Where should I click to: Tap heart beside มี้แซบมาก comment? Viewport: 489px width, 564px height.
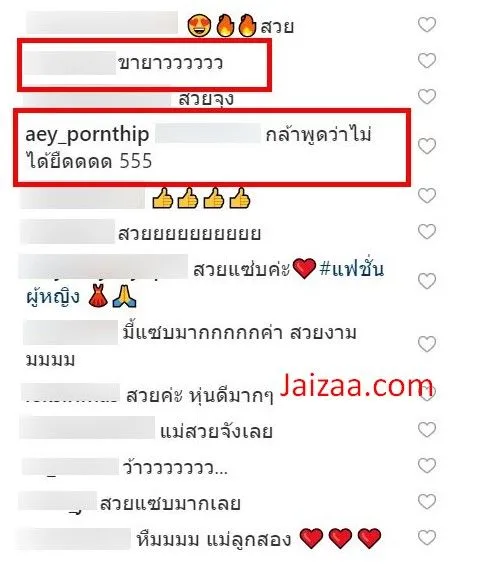click(x=427, y=344)
